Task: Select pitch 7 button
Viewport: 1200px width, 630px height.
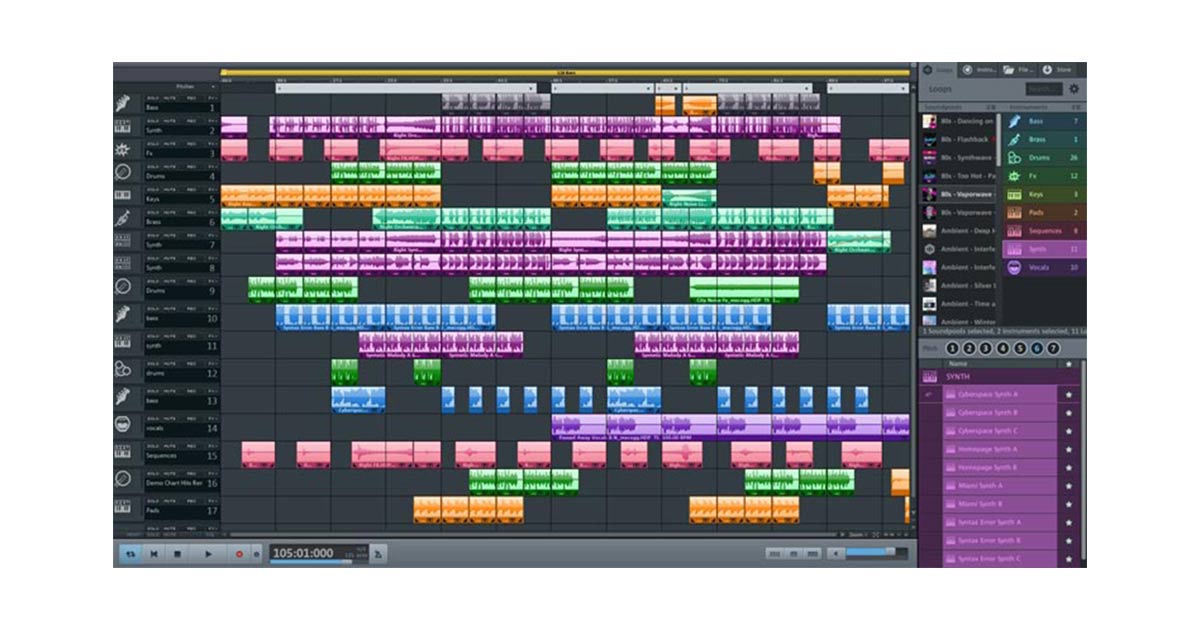Action: [1053, 348]
